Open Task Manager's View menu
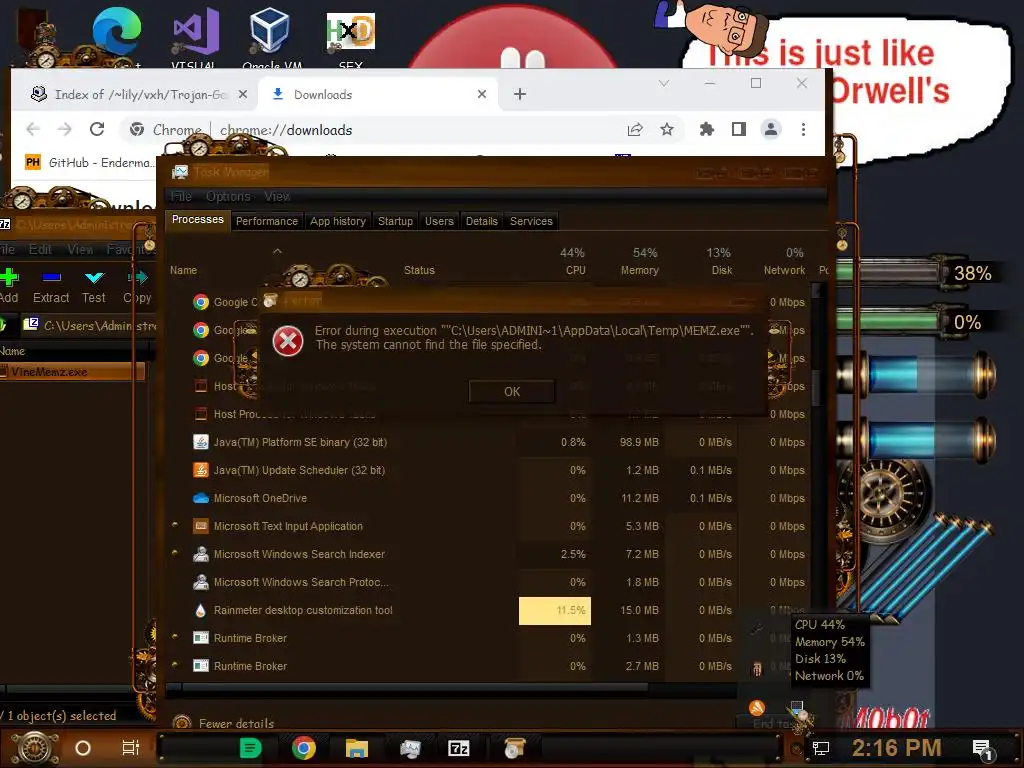The width and height of the screenshot is (1024, 768). point(277,197)
